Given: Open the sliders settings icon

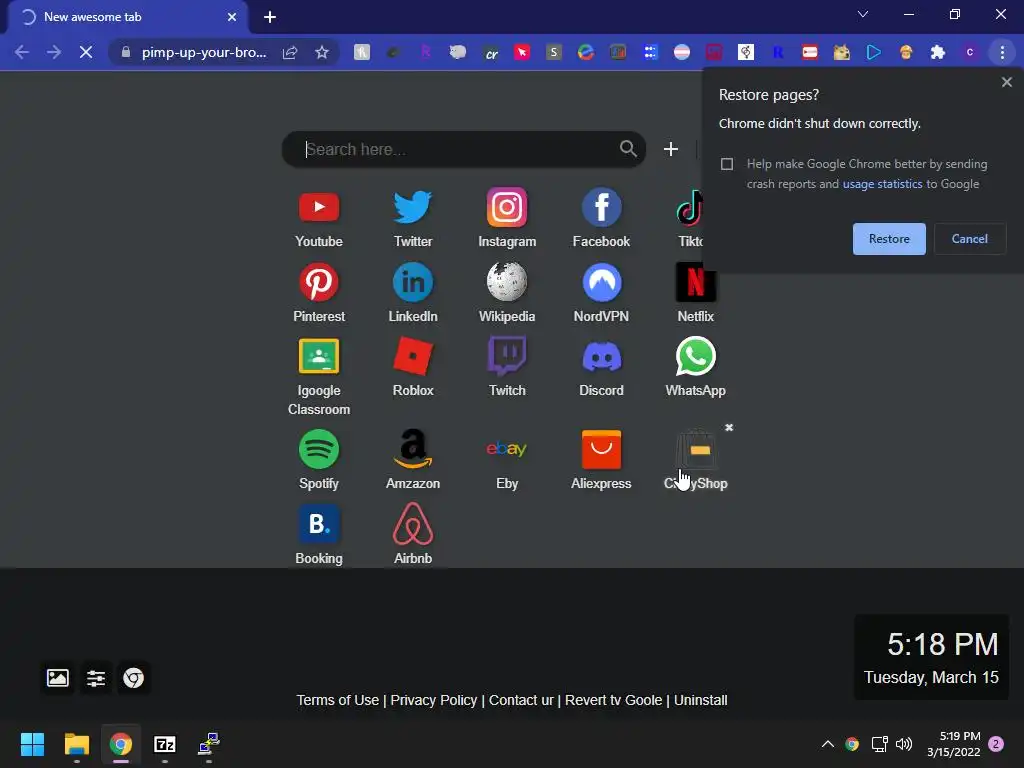Looking at the screenshot, I should click(x=95, y=678).
